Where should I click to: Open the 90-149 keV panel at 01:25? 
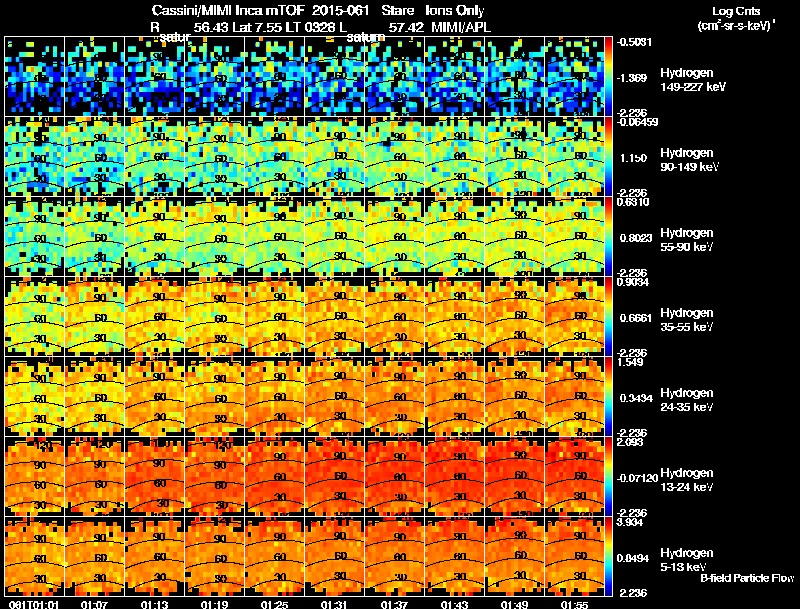[274, 157]
